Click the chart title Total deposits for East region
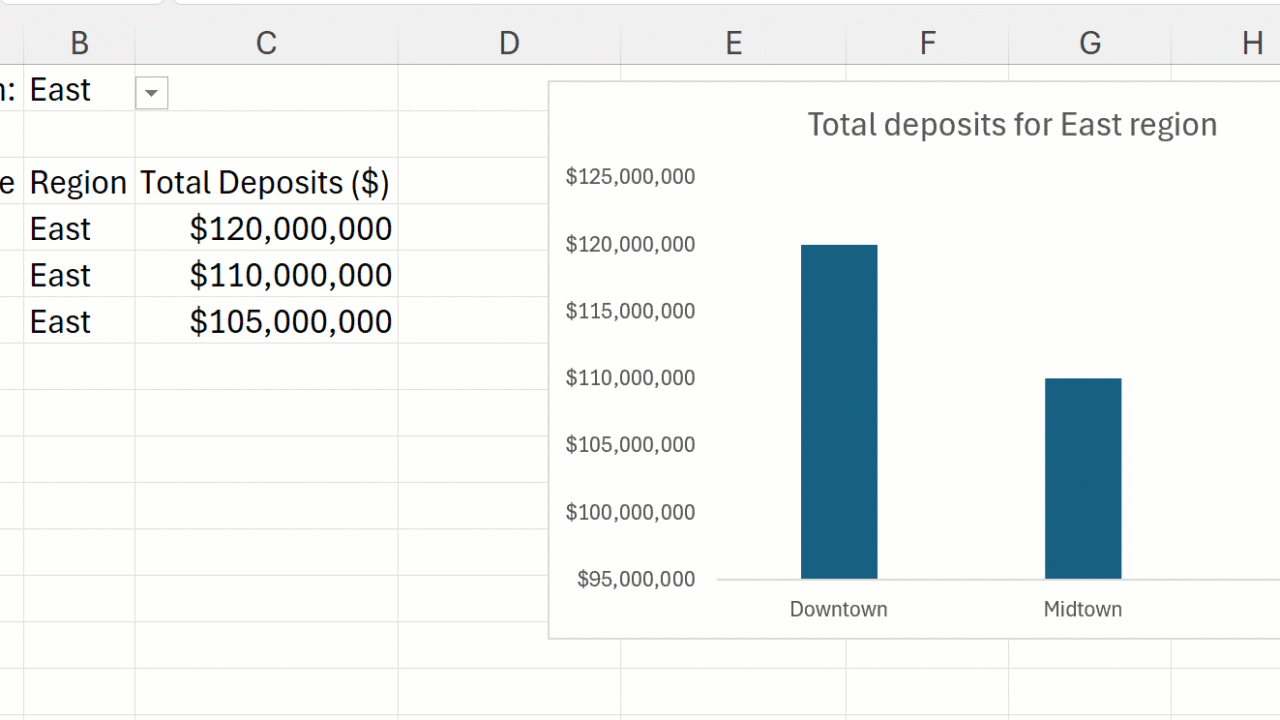 click(1012, 125)
